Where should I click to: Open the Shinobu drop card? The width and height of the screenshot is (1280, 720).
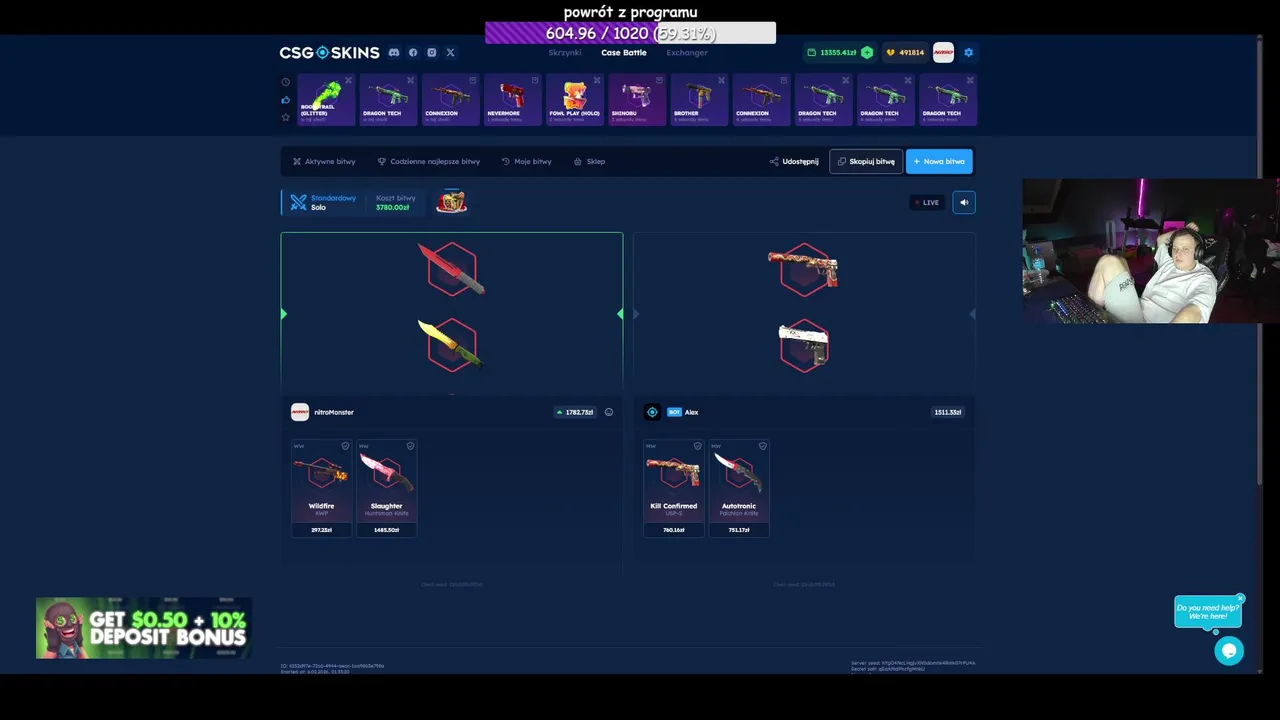click(636, 100)
